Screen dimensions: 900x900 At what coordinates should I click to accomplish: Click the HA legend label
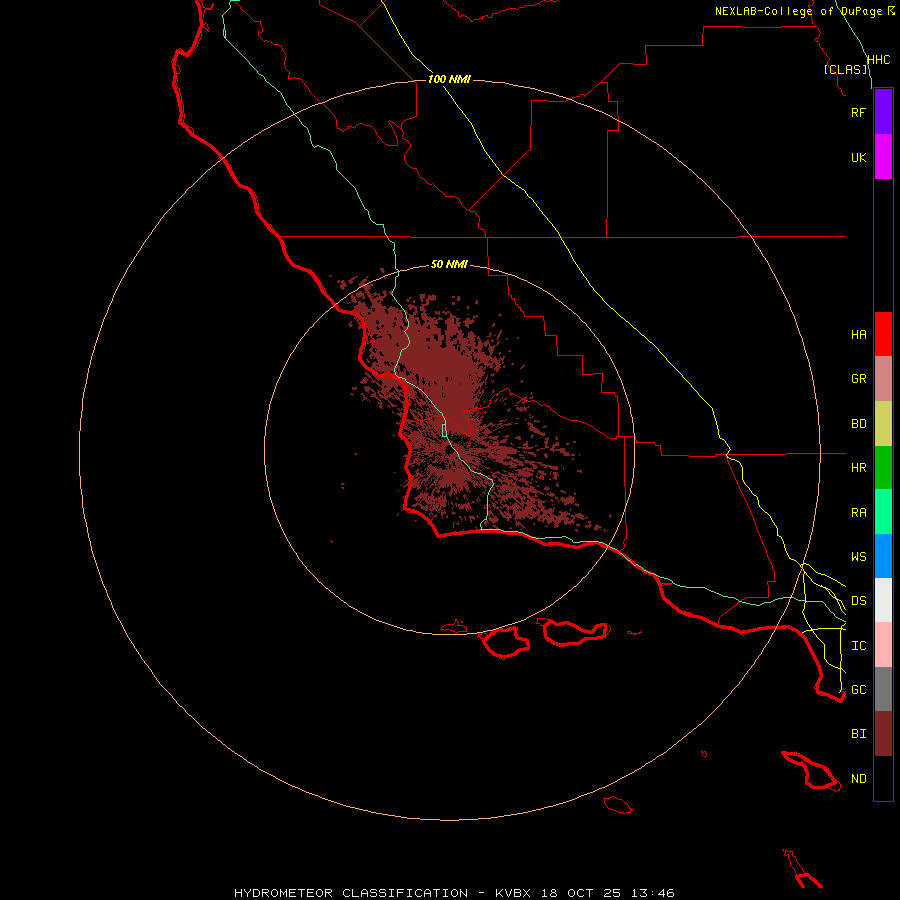click(858, 334)
